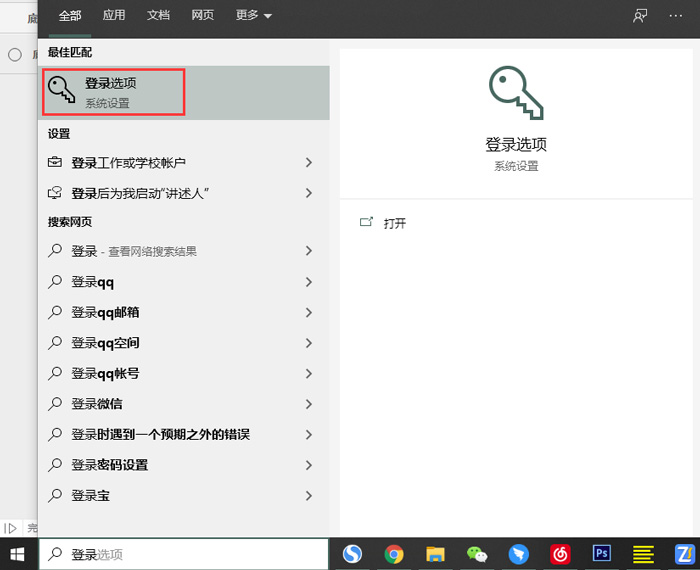Select the radio button behind the search panel

click(15, 55)
